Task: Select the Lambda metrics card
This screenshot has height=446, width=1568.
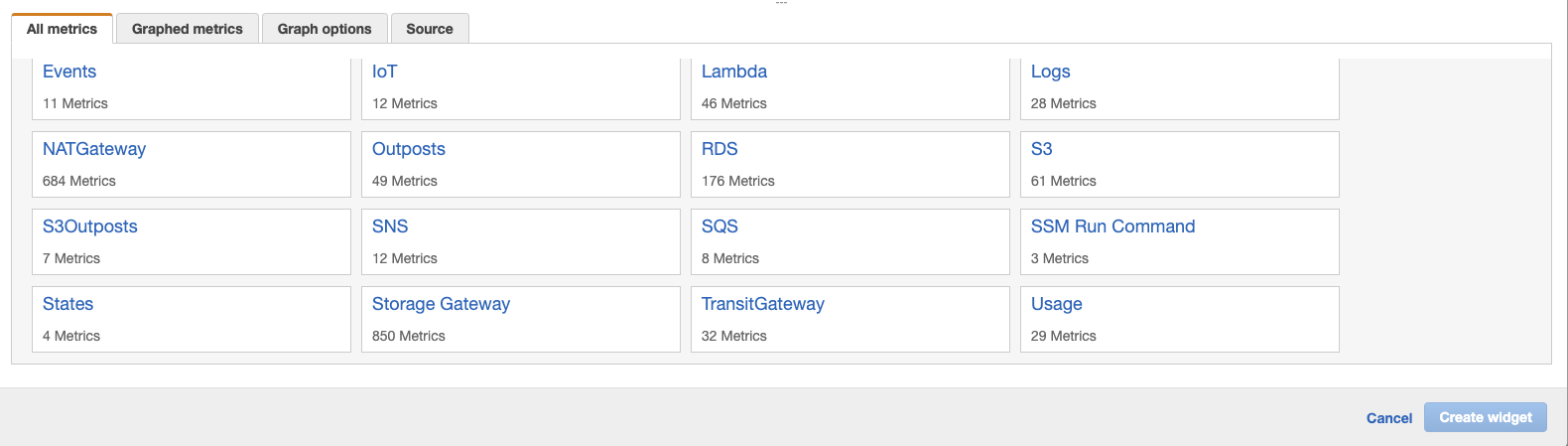Action: pyautogui.click(x=733, y=72)
